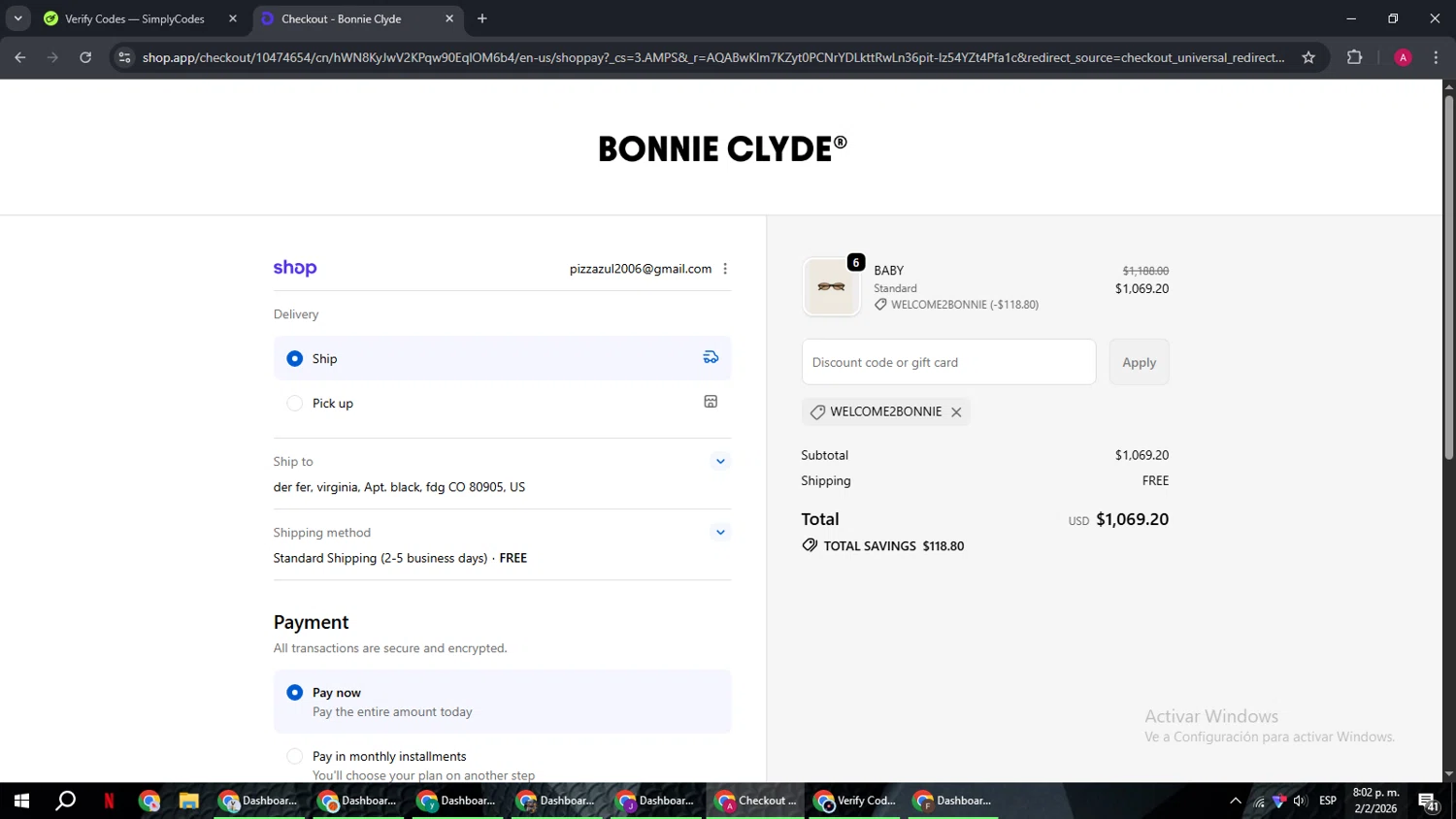Switch to the Verify Codes — SimplyCodes tab
Screen dimensions: 1456x819
(135, 18)
